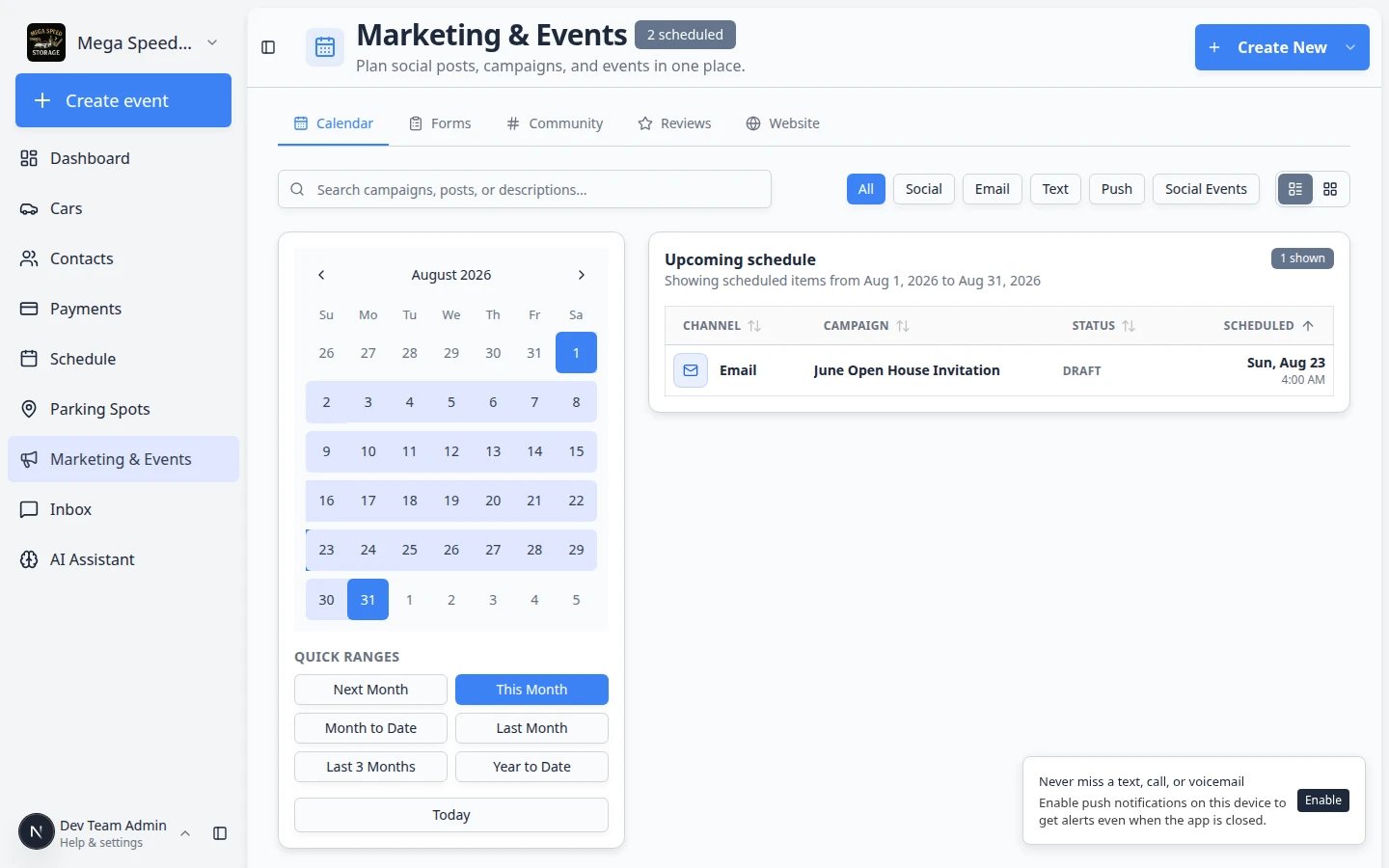Image resolution: width=1389 pixels, height=868 pixels.
Task: Switch to the Forms tab
Action: pyautogui.click(x=440, y=123)
